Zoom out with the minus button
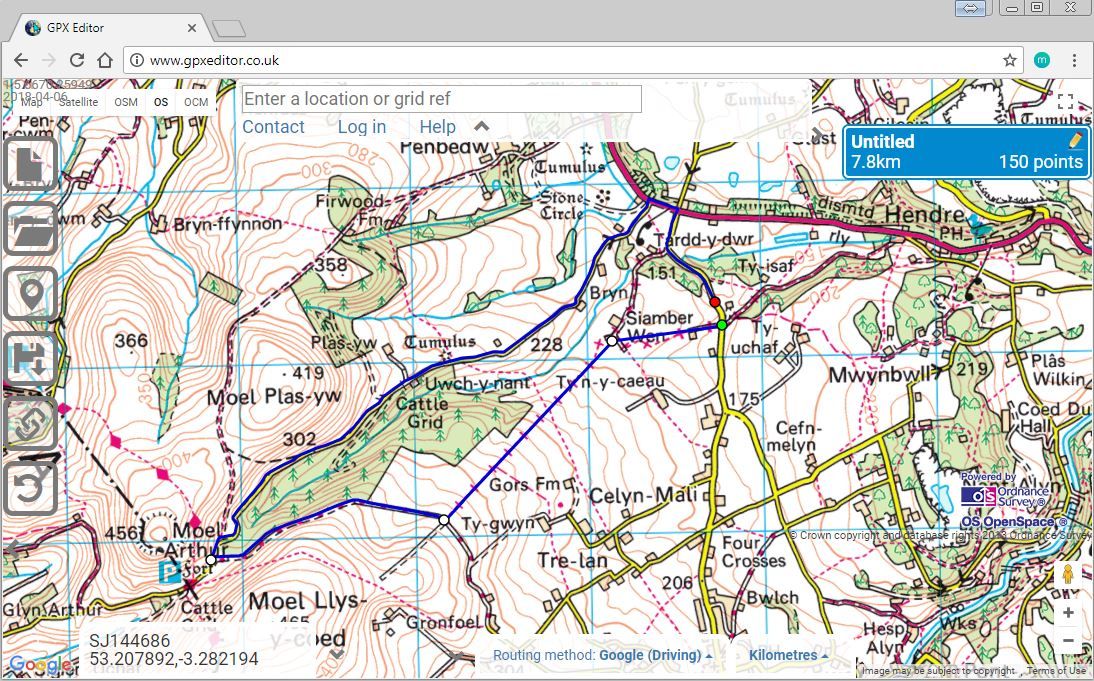Screen dimensions: 1094x681 1067,640
